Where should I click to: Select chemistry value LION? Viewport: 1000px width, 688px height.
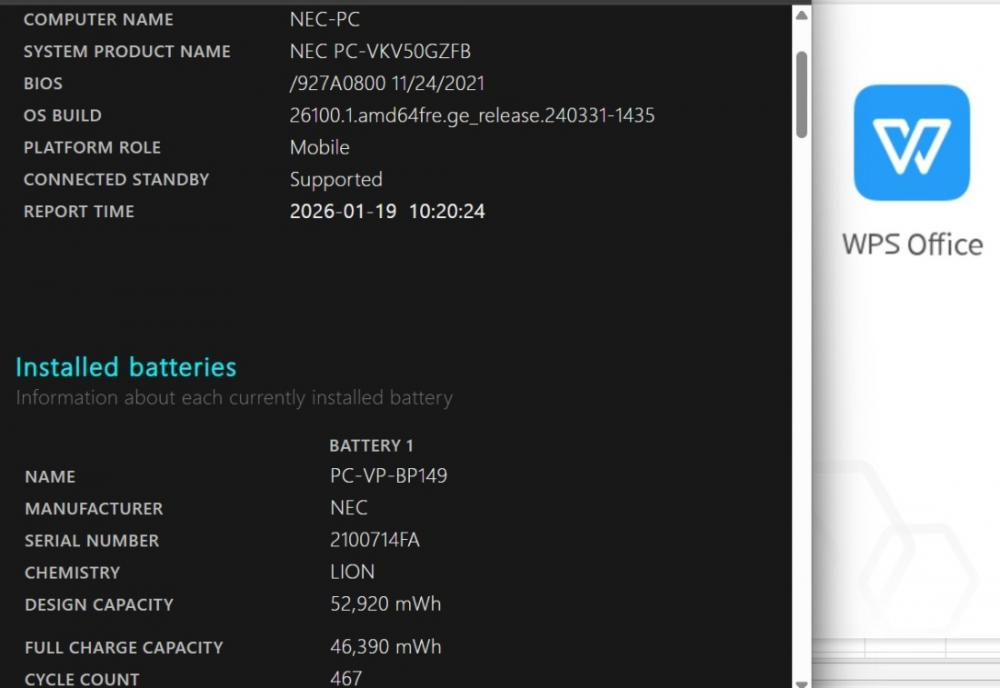[x=352, y=572]
